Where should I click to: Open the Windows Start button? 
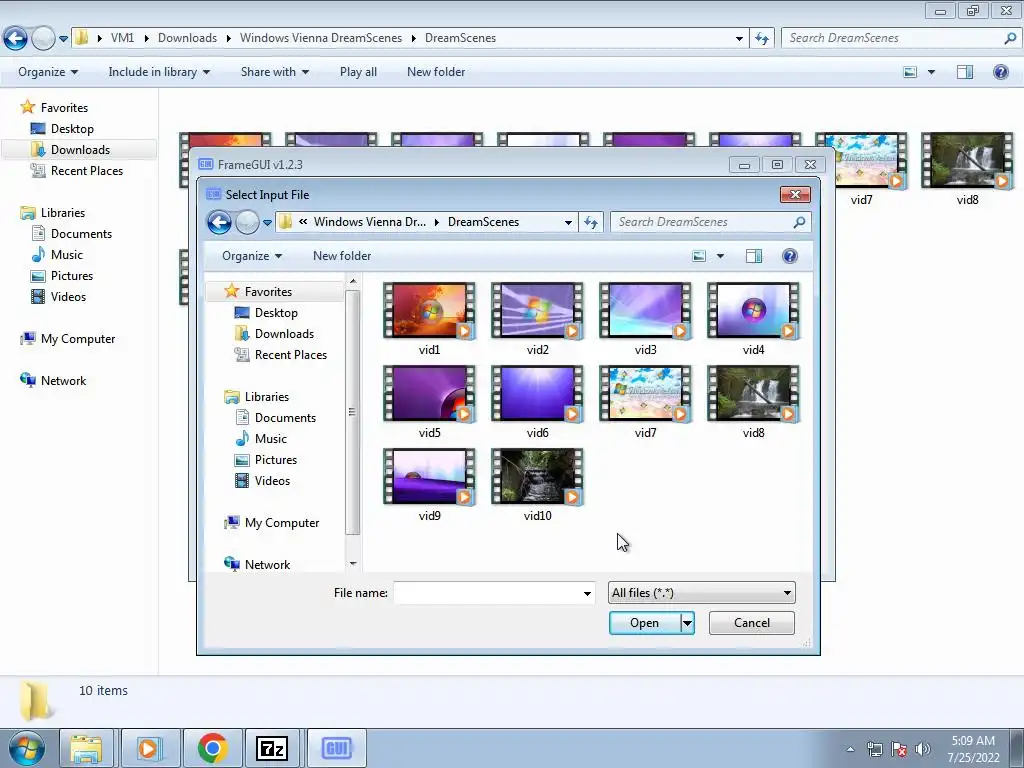click(26, 748)
